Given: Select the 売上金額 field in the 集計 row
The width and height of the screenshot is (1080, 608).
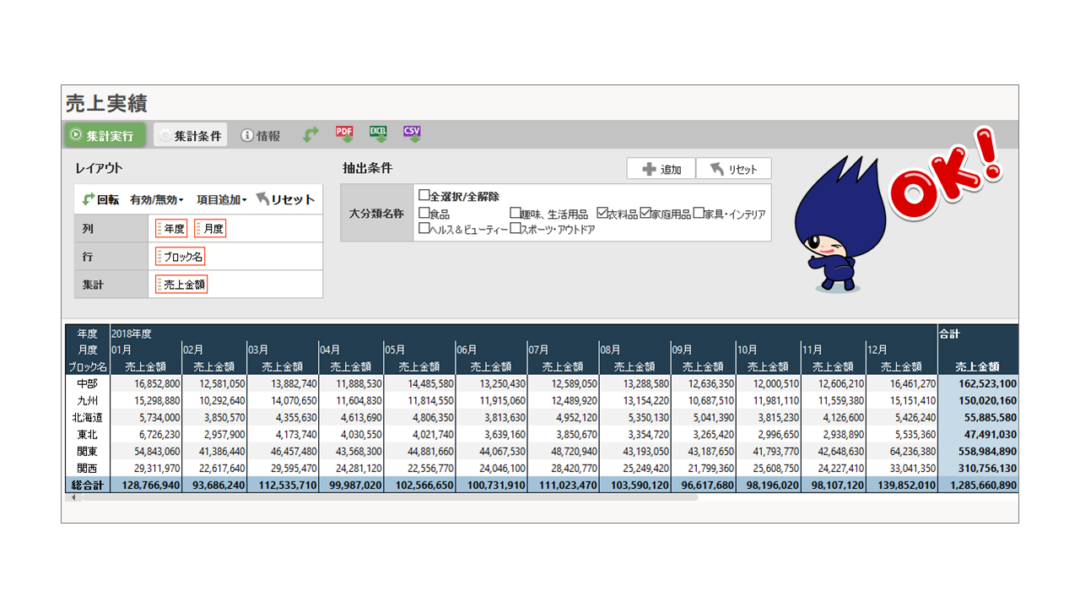Looking at the screenshot, I should tap(182, 285).
